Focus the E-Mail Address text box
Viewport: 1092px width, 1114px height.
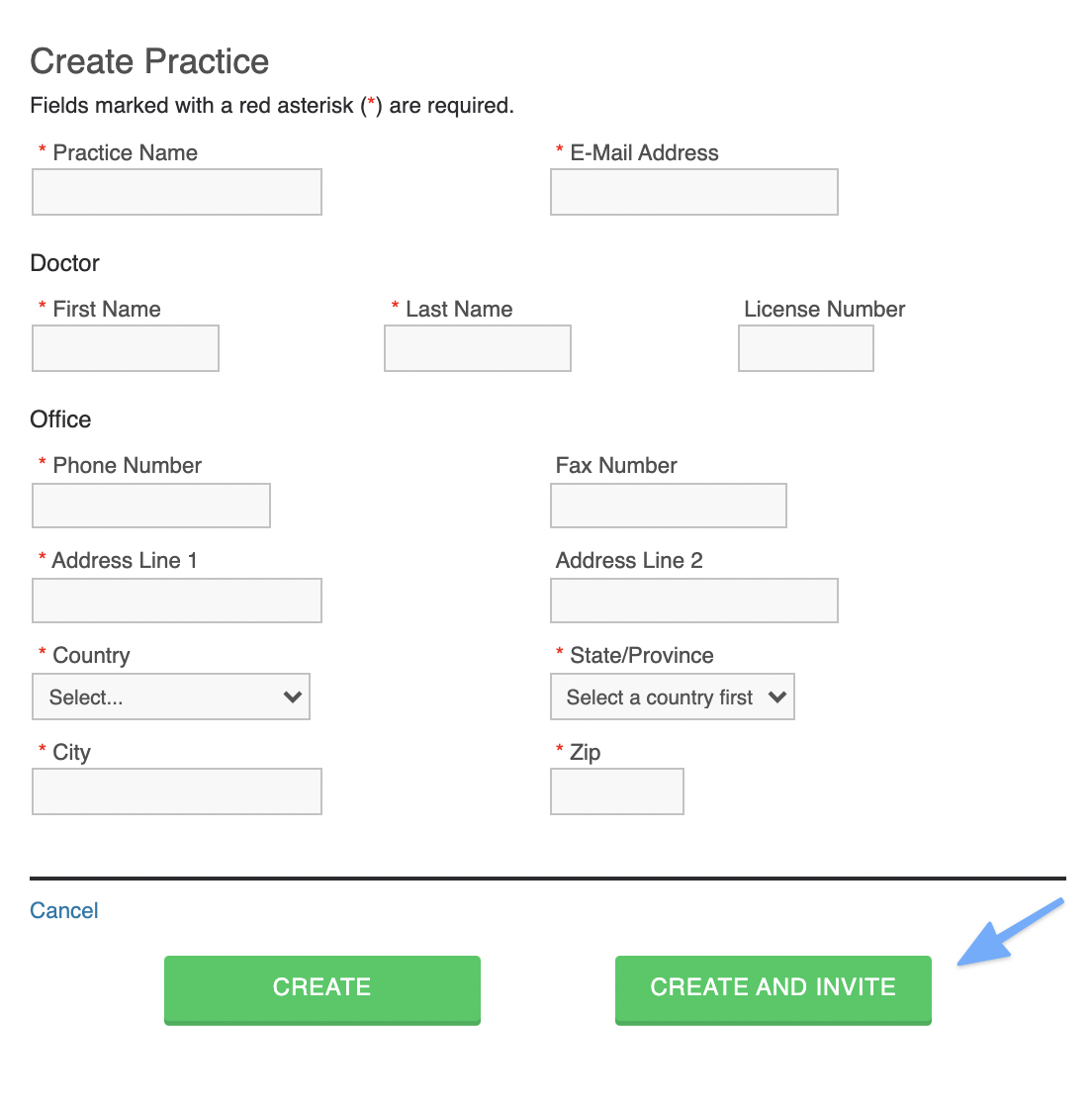pos(694,192)
